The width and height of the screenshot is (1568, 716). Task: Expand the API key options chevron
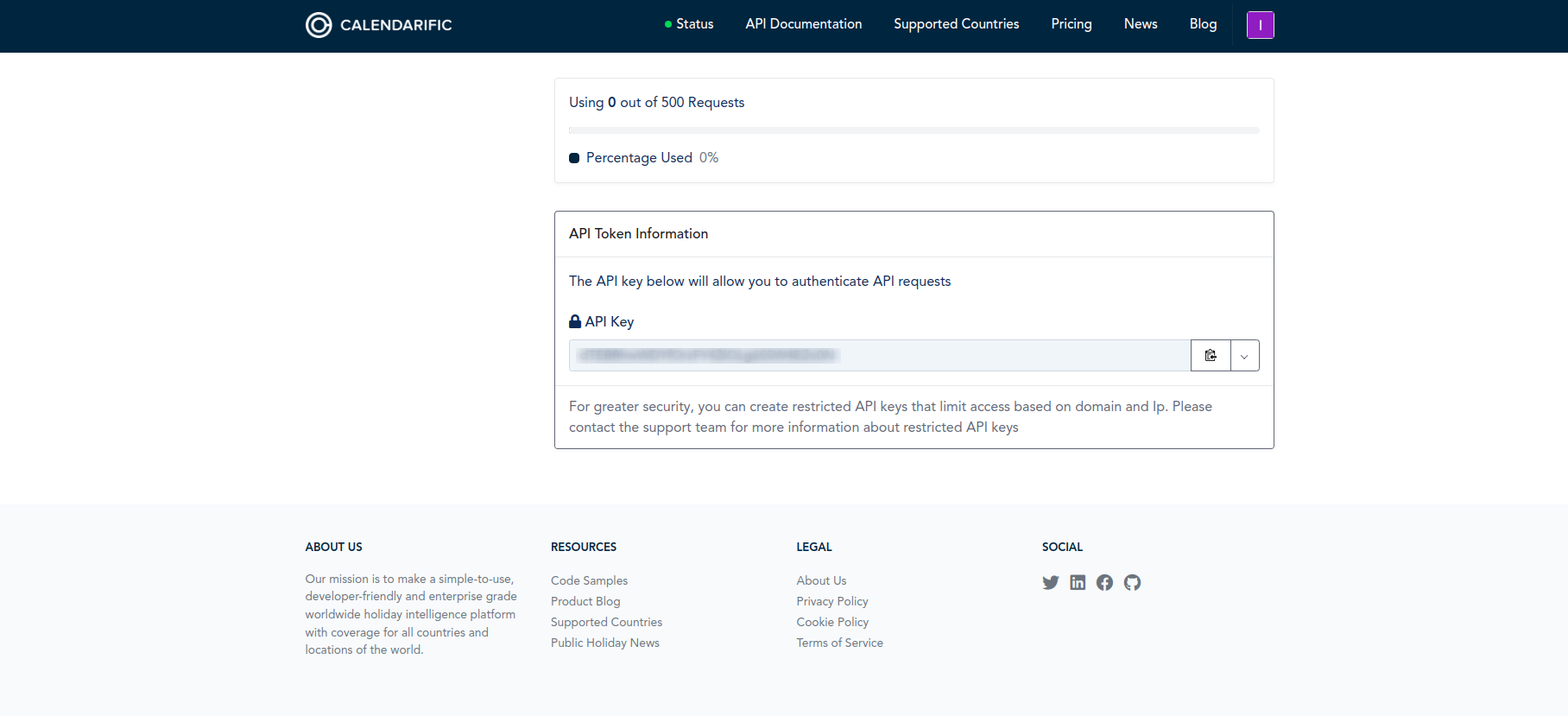[1244, 355]
